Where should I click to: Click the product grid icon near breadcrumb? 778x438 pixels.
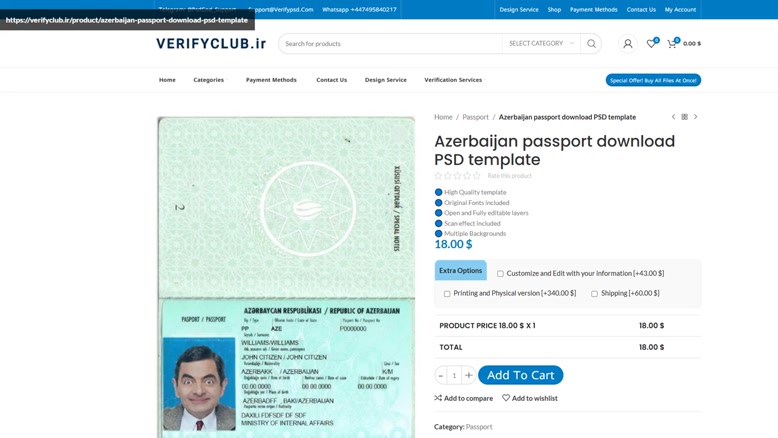[685, 117]
